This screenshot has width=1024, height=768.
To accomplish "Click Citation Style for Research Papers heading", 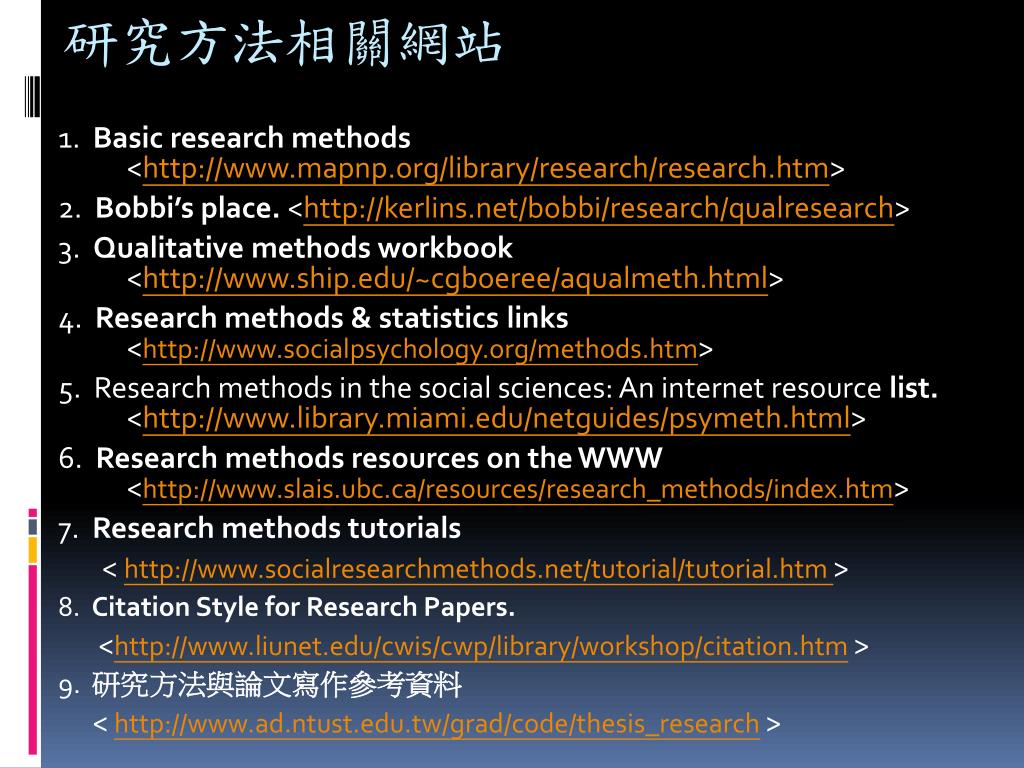I will click(x=303, y=608).
